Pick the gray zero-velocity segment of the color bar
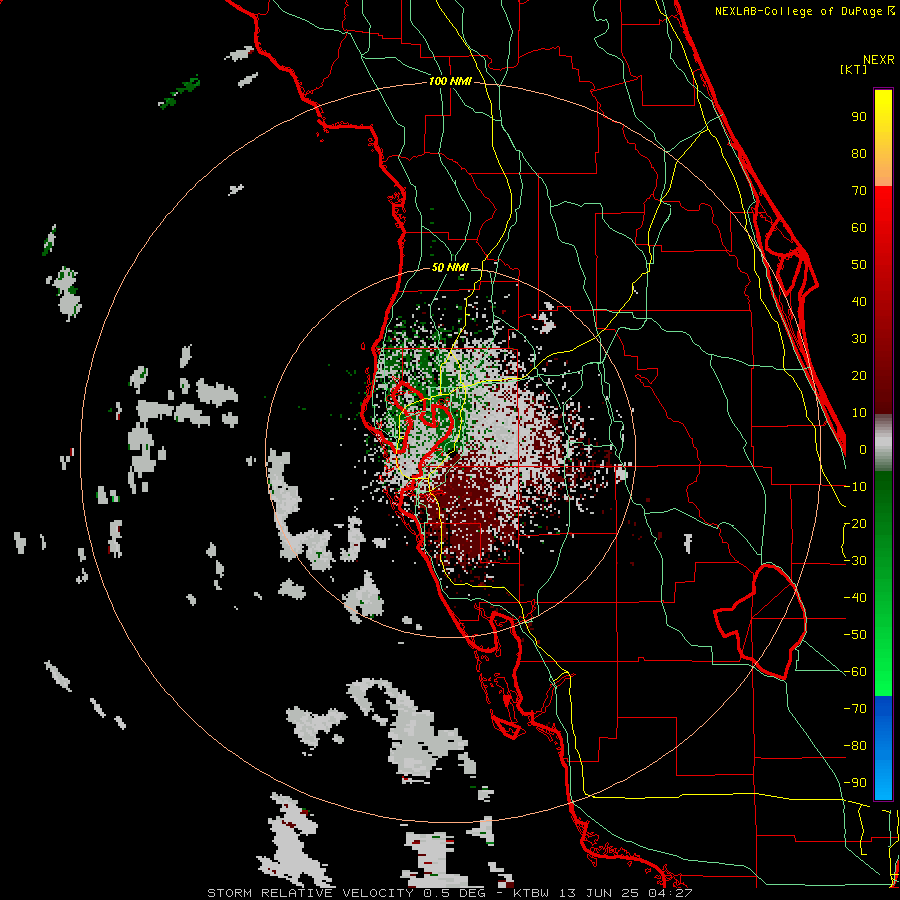The height and width of the screenshot is (900, 900). pos(883,443)
